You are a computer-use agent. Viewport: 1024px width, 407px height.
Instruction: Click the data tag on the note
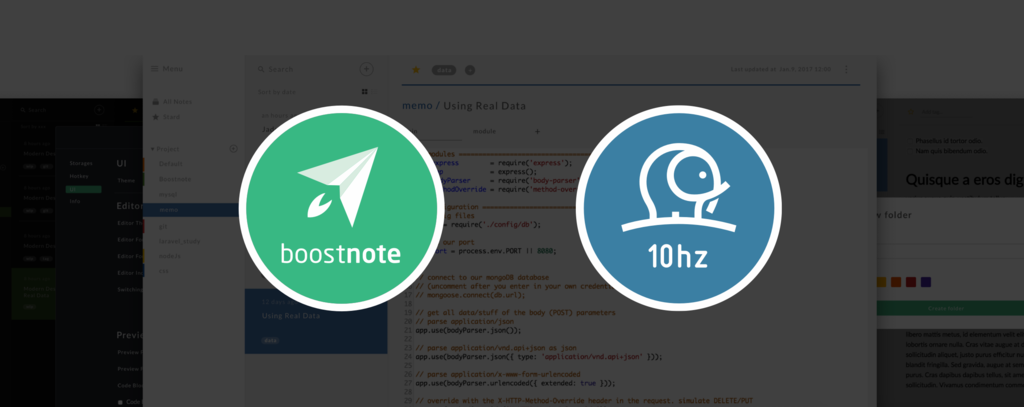coord(443,70)
